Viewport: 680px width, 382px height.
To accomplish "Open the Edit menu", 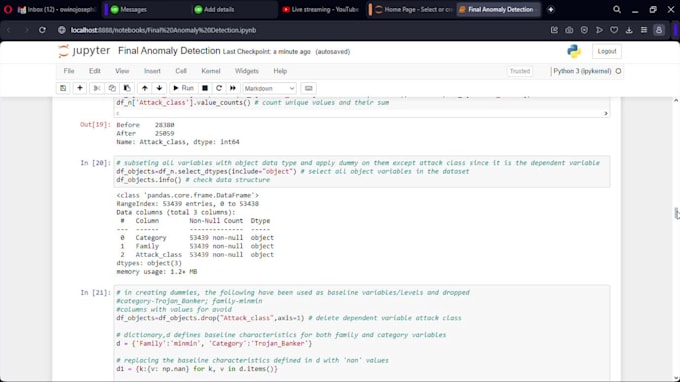I will [x=95, y=71].
